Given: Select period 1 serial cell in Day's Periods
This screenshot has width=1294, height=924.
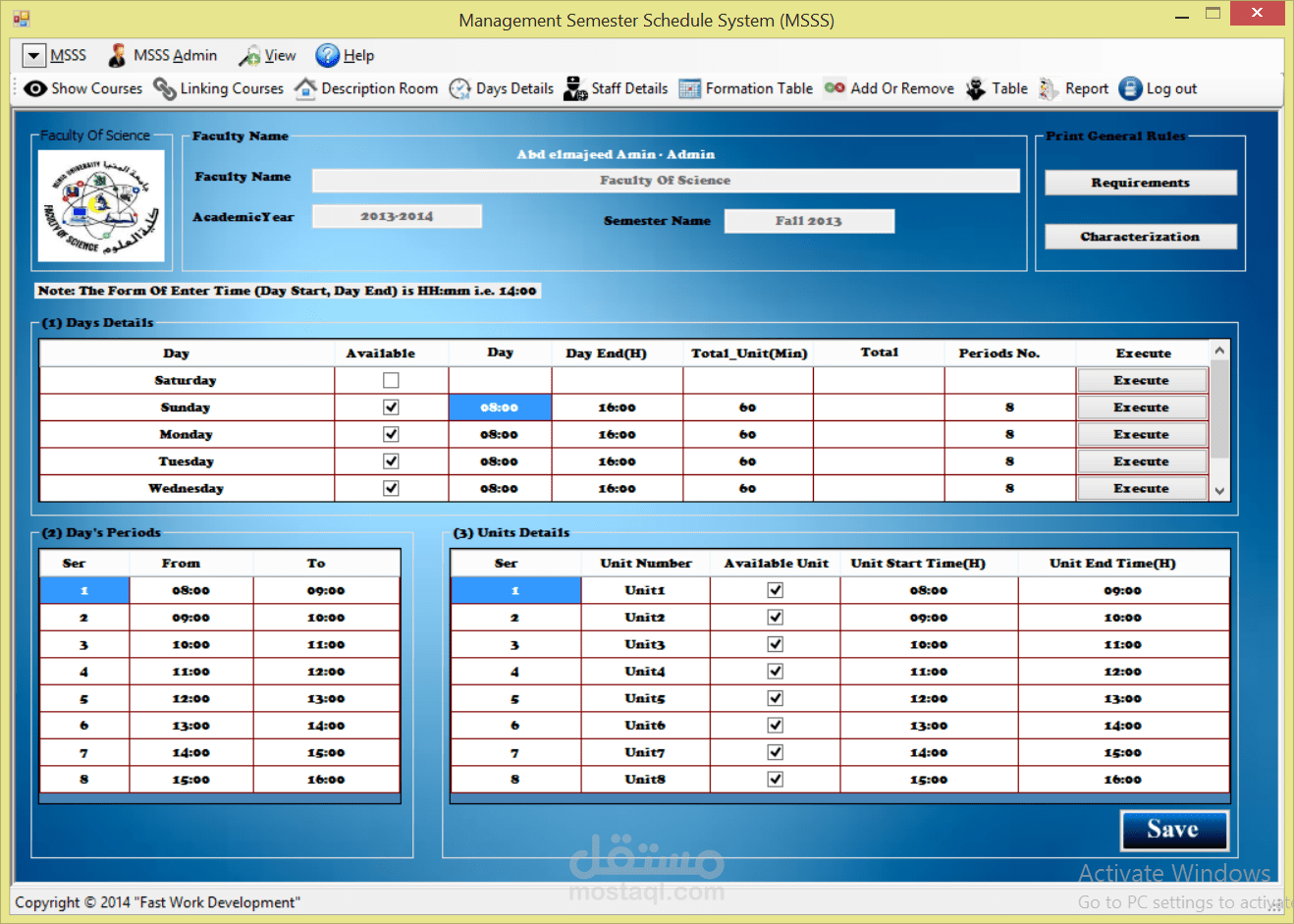Looking at the screenshot, I should tap(84, 590).
